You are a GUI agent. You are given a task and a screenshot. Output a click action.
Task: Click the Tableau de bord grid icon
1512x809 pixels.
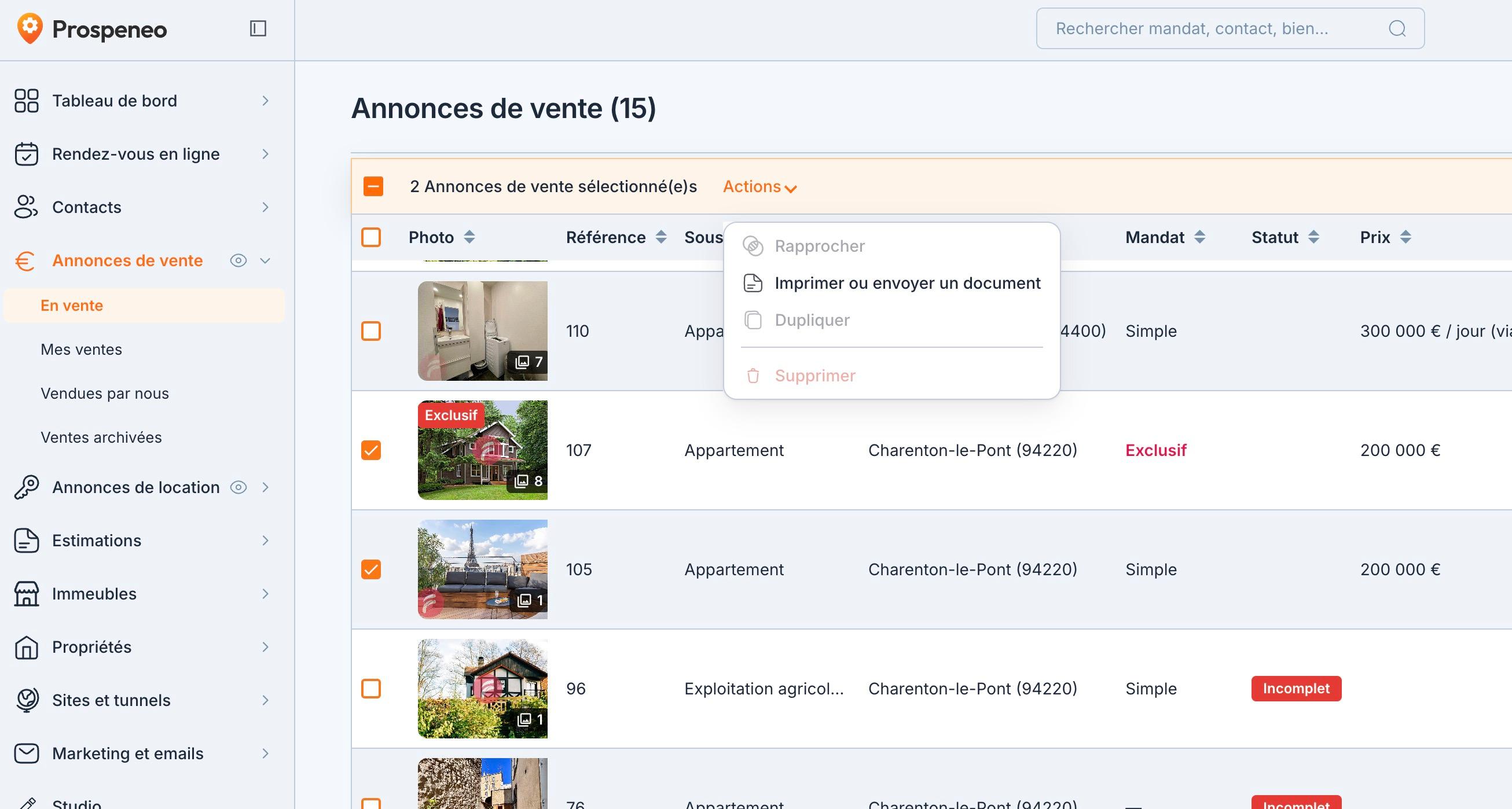[27, 100]
